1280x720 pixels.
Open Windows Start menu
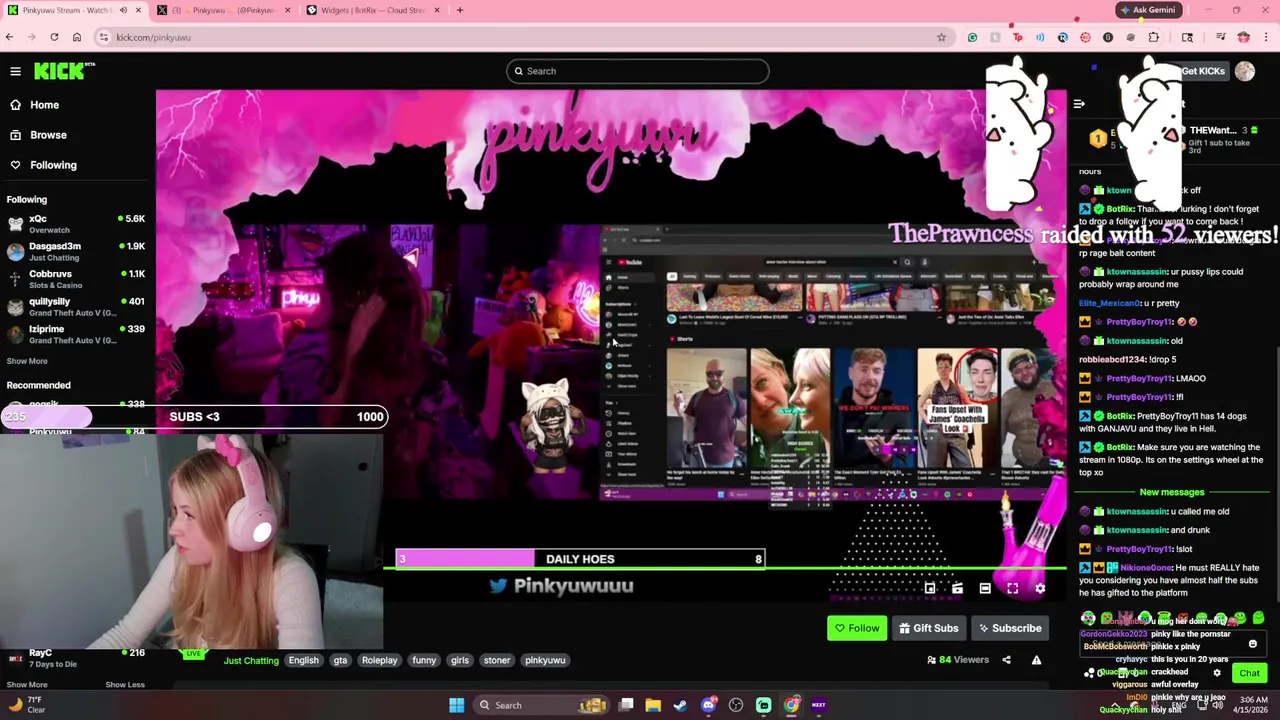pos(456,705)
